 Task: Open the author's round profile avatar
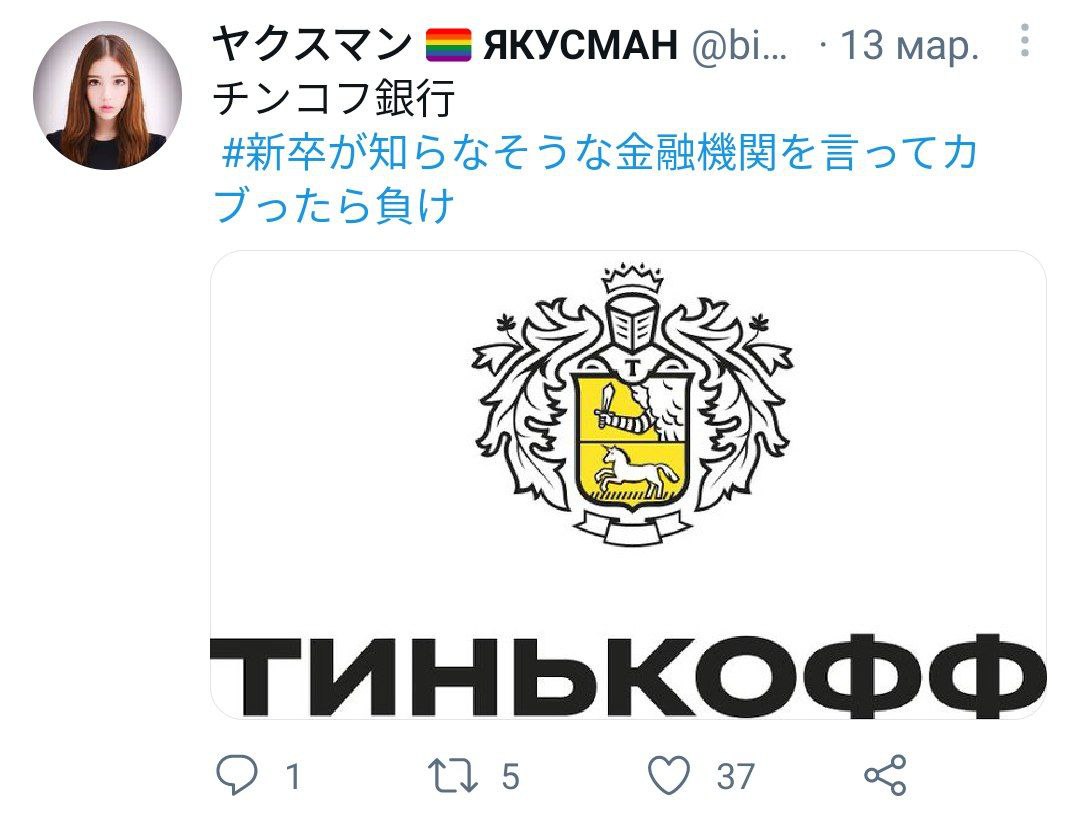[107, 95]
